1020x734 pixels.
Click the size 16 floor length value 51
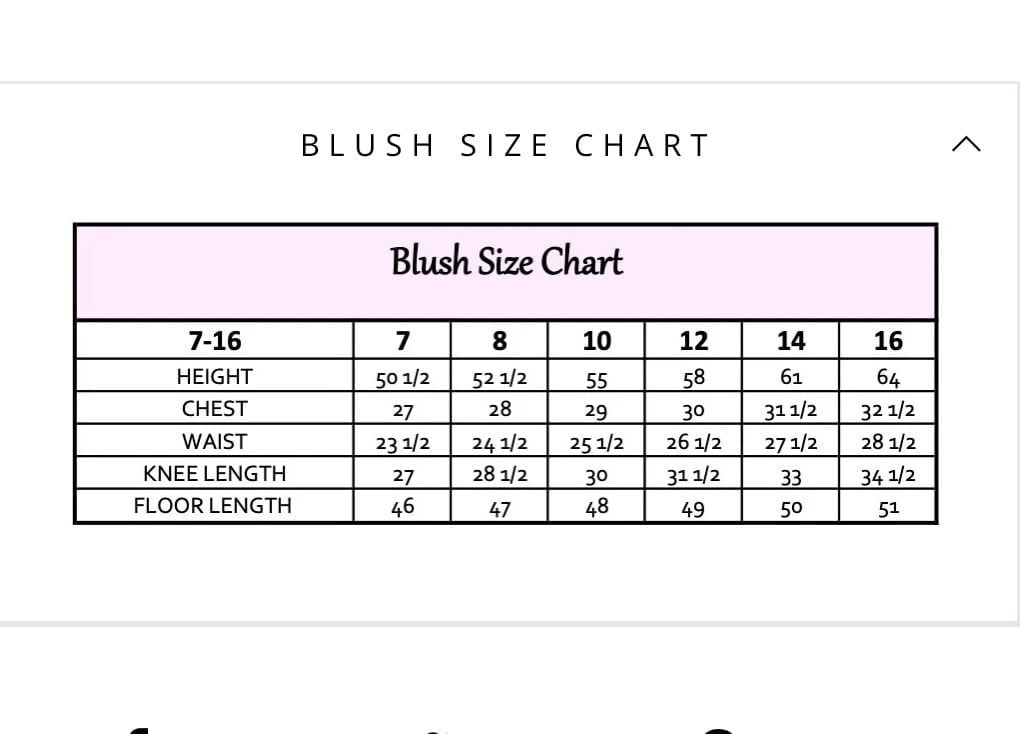pyautogui.click(x=888, y=508)
